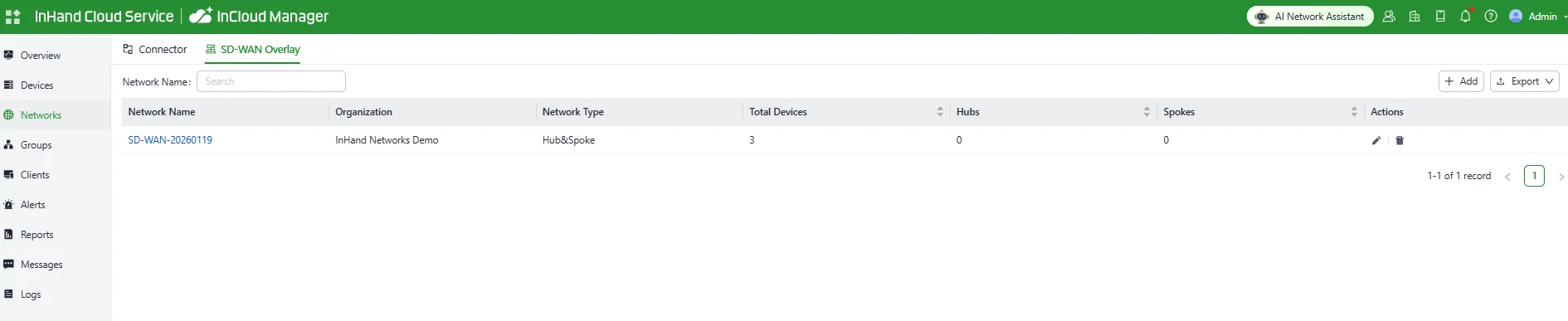Image resolution: width=1568 pixels, height=321 pixels.
Task: Click the Admin avatar icon
Action: click(1516, 16)
